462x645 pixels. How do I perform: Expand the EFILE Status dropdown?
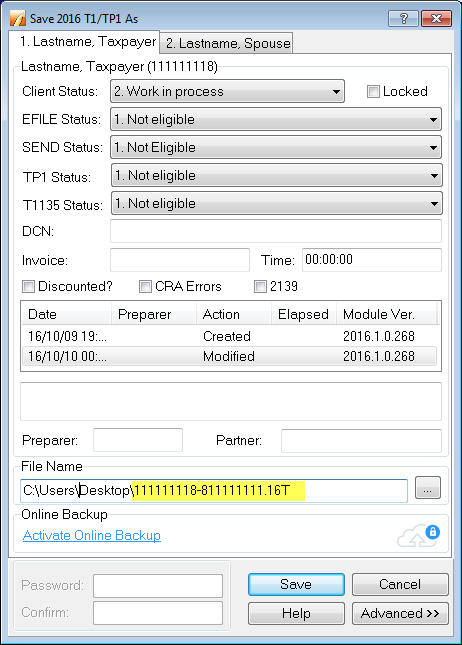point(276,119)
